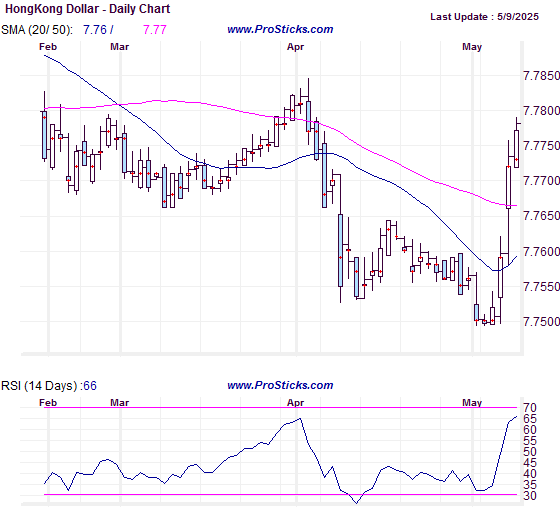This screenshot has width=560, height=525.
Task: Click the SMA (20/ 50): label
Action: [x=37, y=30]
